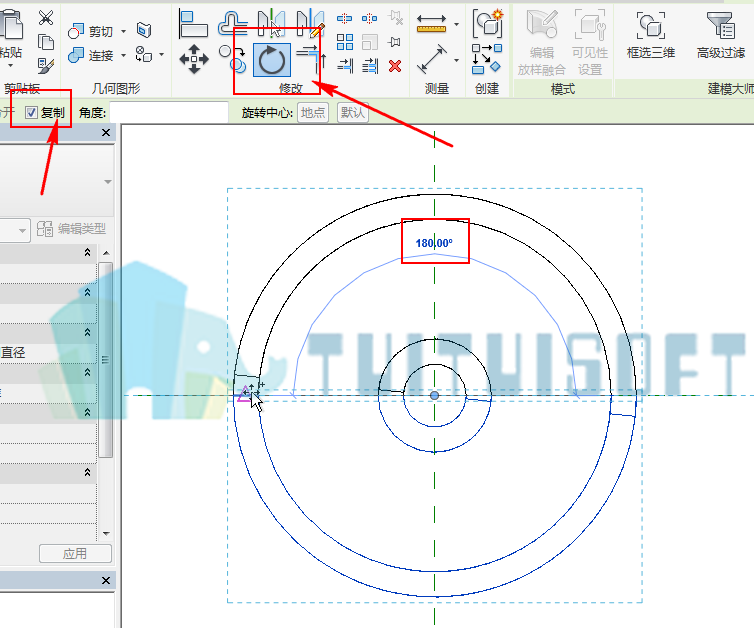Click the 角度 input field
This screenshot has width=754, height=628.
(169, 113)
